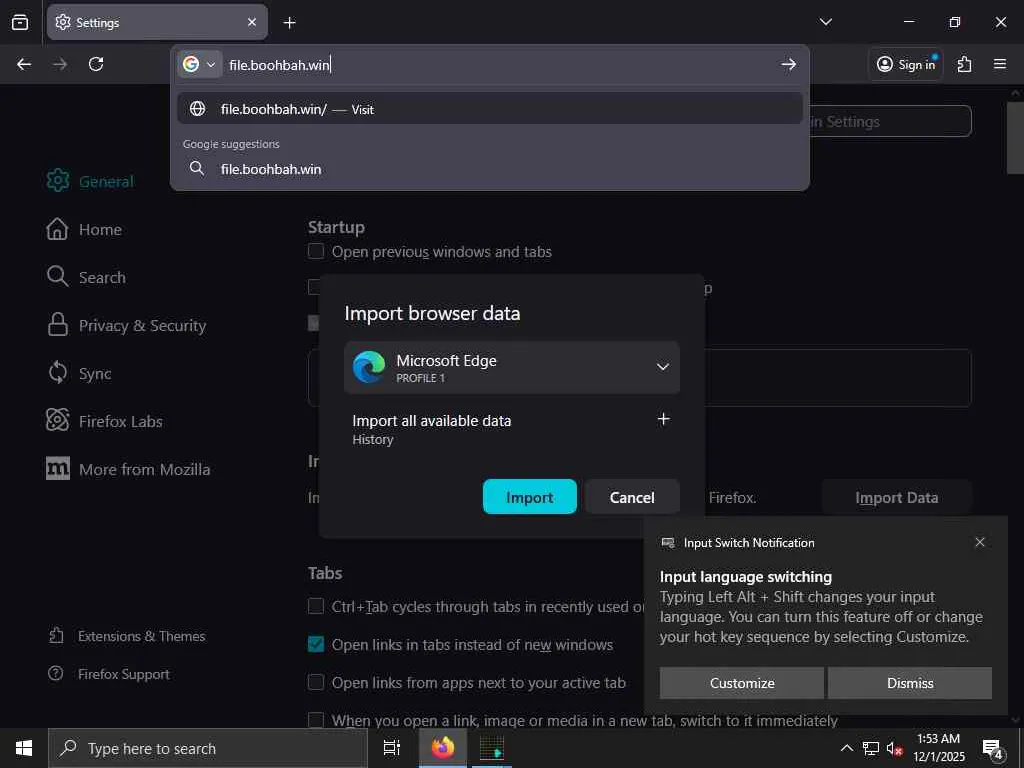This screenshot has width=1024, height=768.
Task: Open Firefox Support link
Action: 109,674
